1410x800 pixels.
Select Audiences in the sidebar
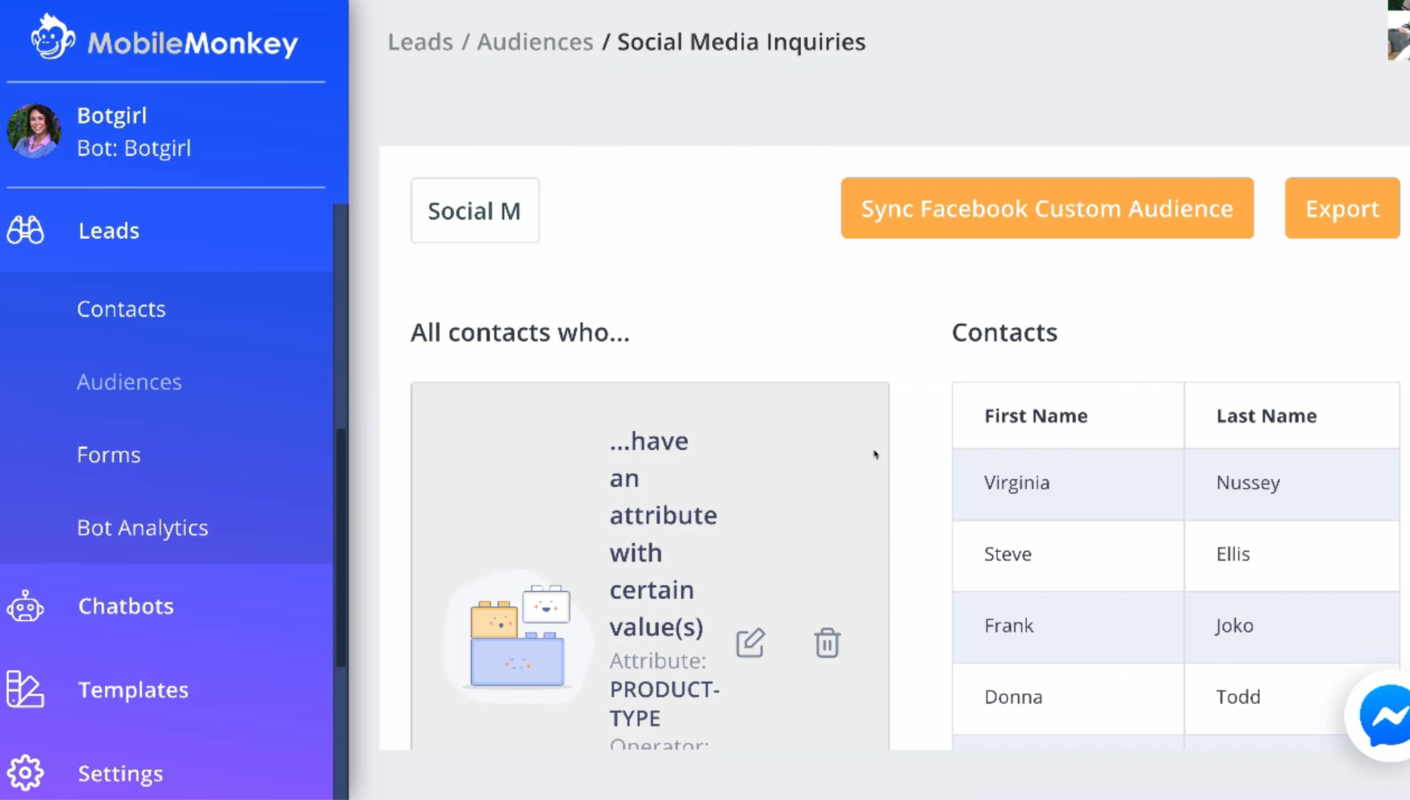coord(129,382)
